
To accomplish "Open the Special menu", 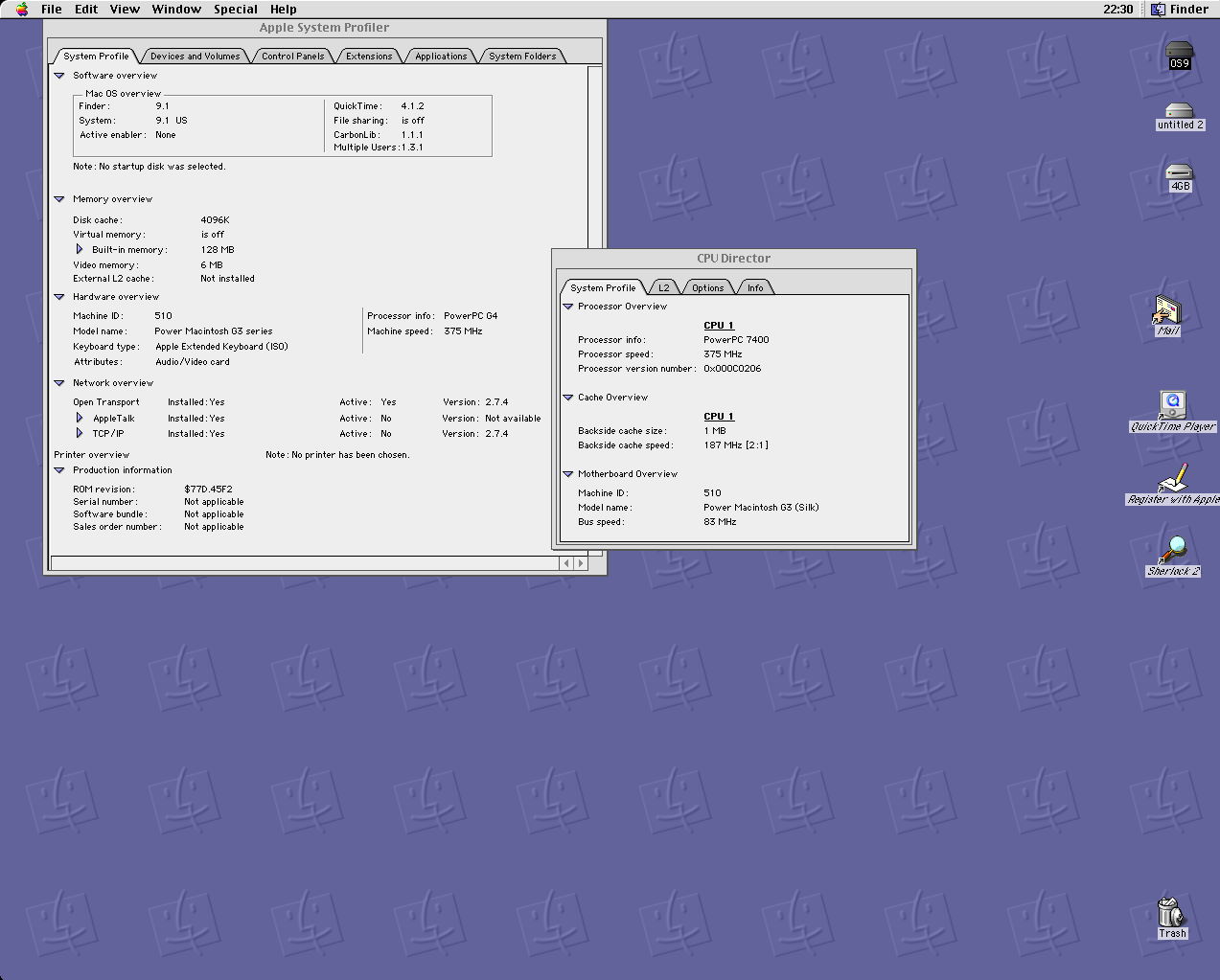I will click(x=236, y=9).
